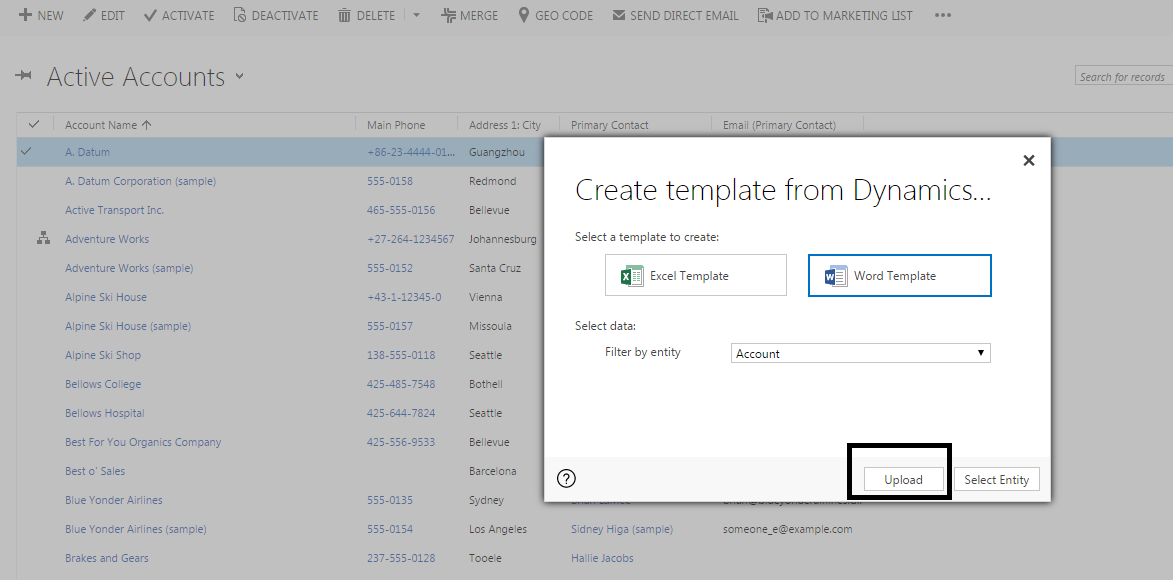Open the Best o' Sales account

coord(95,471)
